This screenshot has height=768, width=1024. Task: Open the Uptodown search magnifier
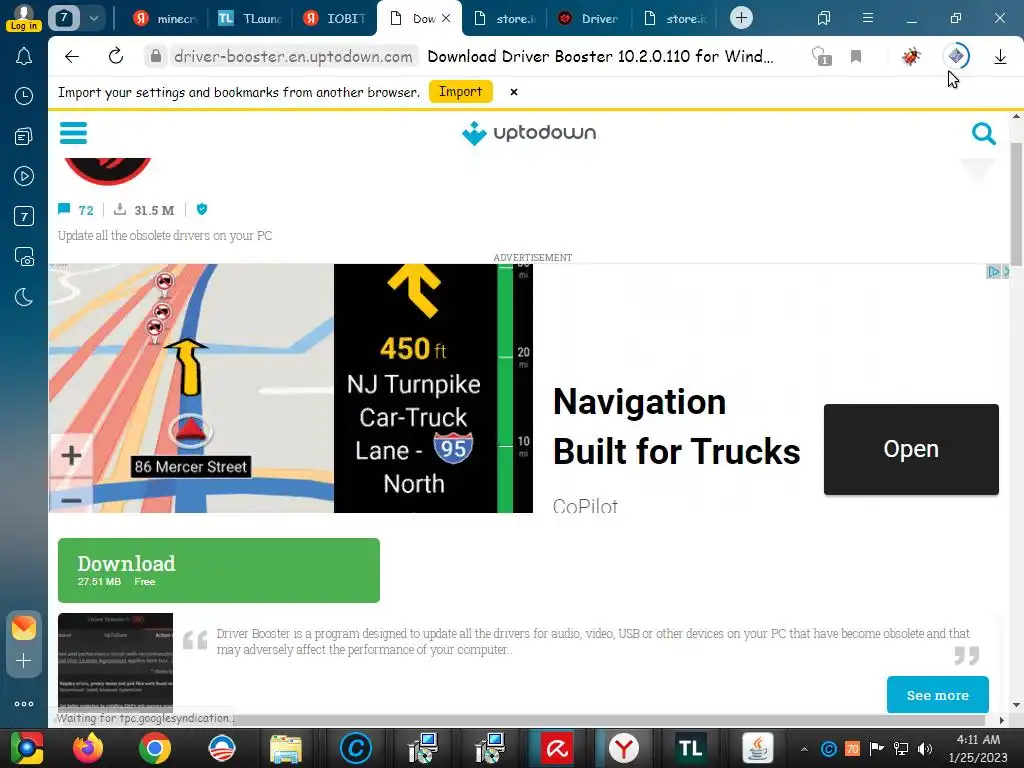[984, 133]
